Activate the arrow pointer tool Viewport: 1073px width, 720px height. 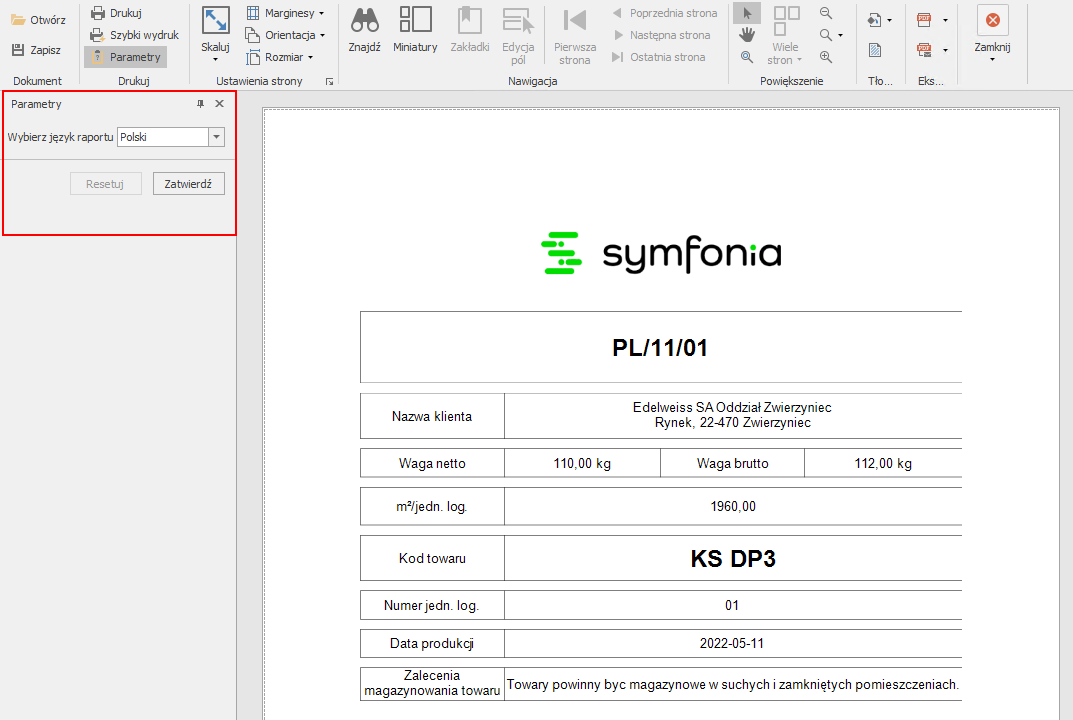click(x=747, y=13)
